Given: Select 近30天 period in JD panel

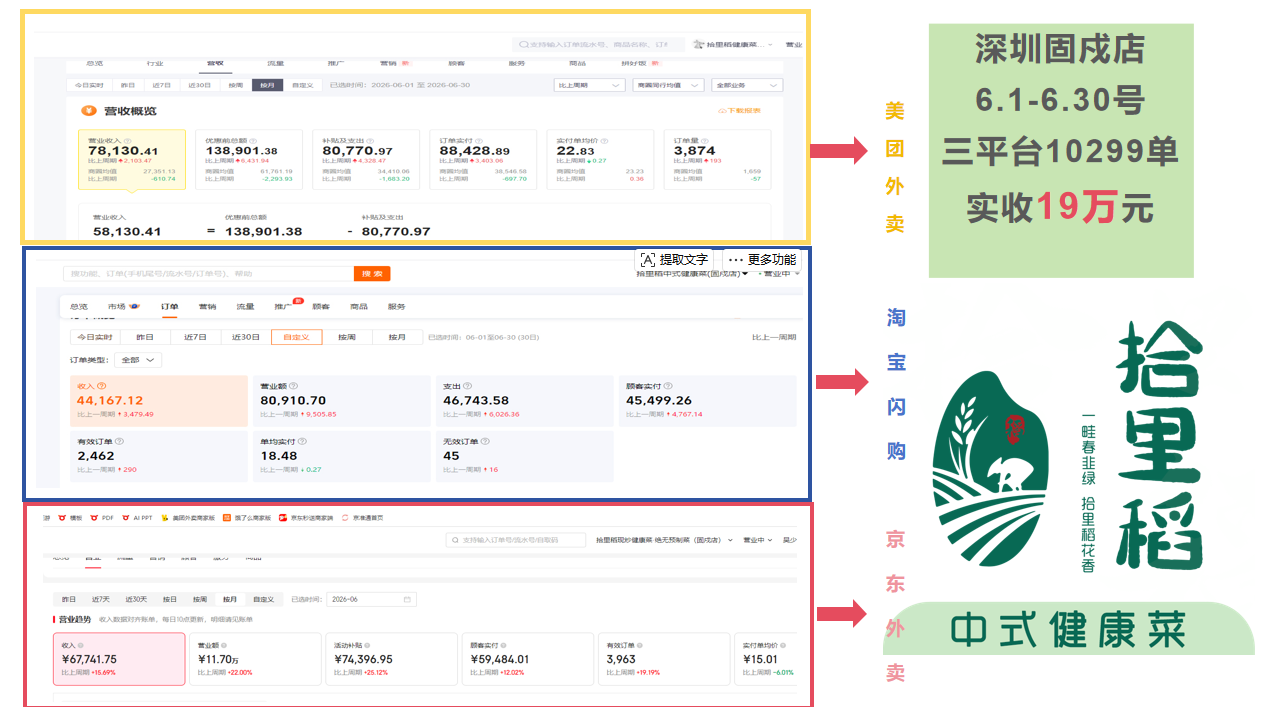Looking at the screenshot, I should coord(136,599).
